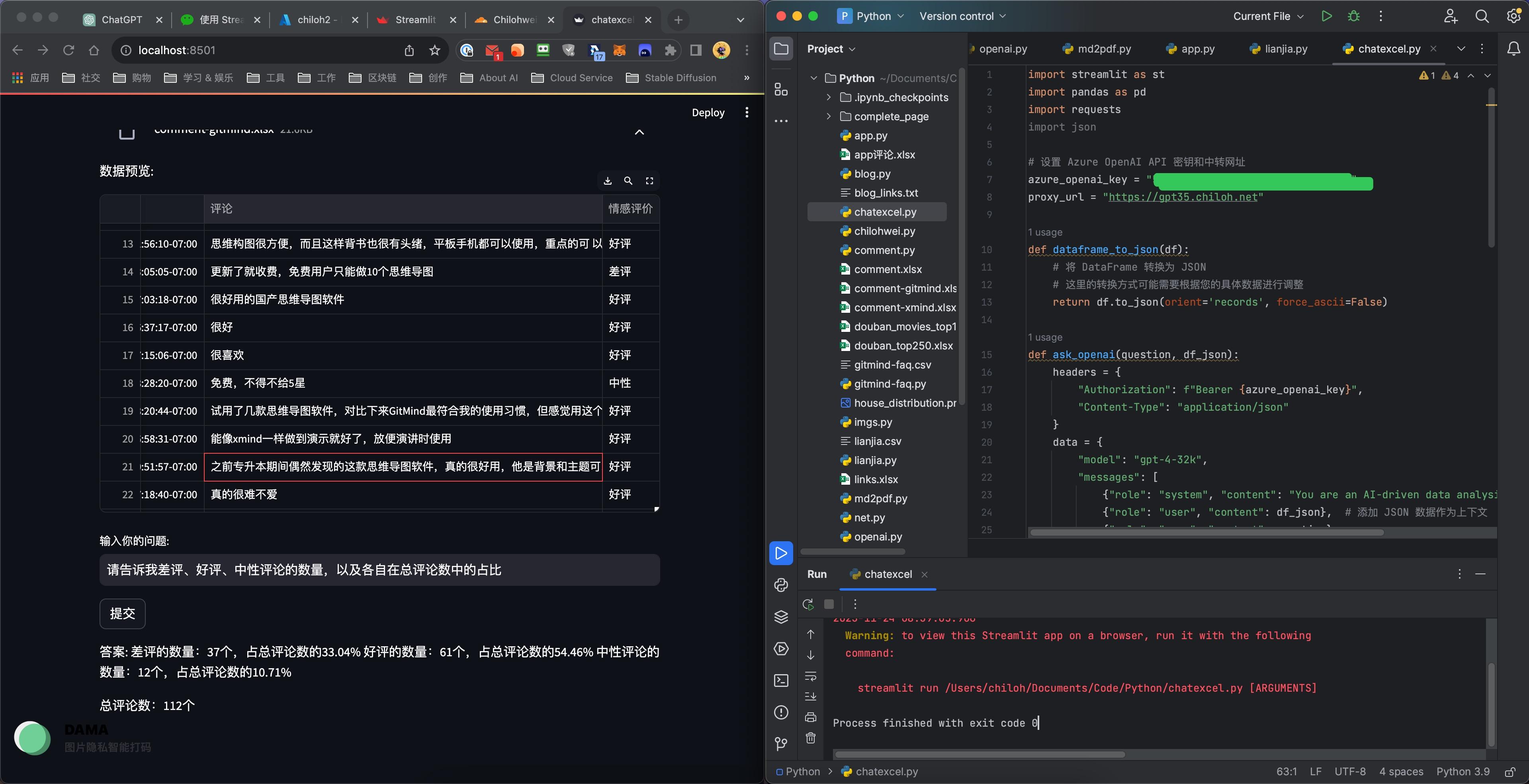Open Python Console tool window
The height and width of the screenshot is (784, 1529).
(x=781, y=585)
